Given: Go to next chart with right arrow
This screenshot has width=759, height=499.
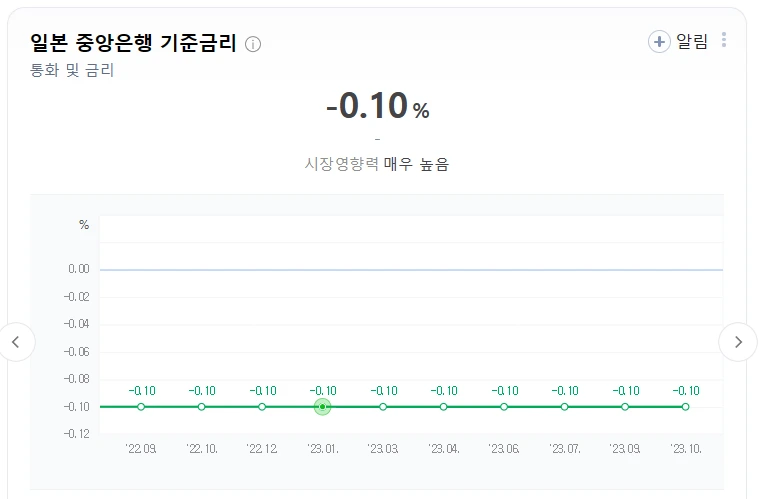Looking at the screenshot, I should click(x=738, y=342).
